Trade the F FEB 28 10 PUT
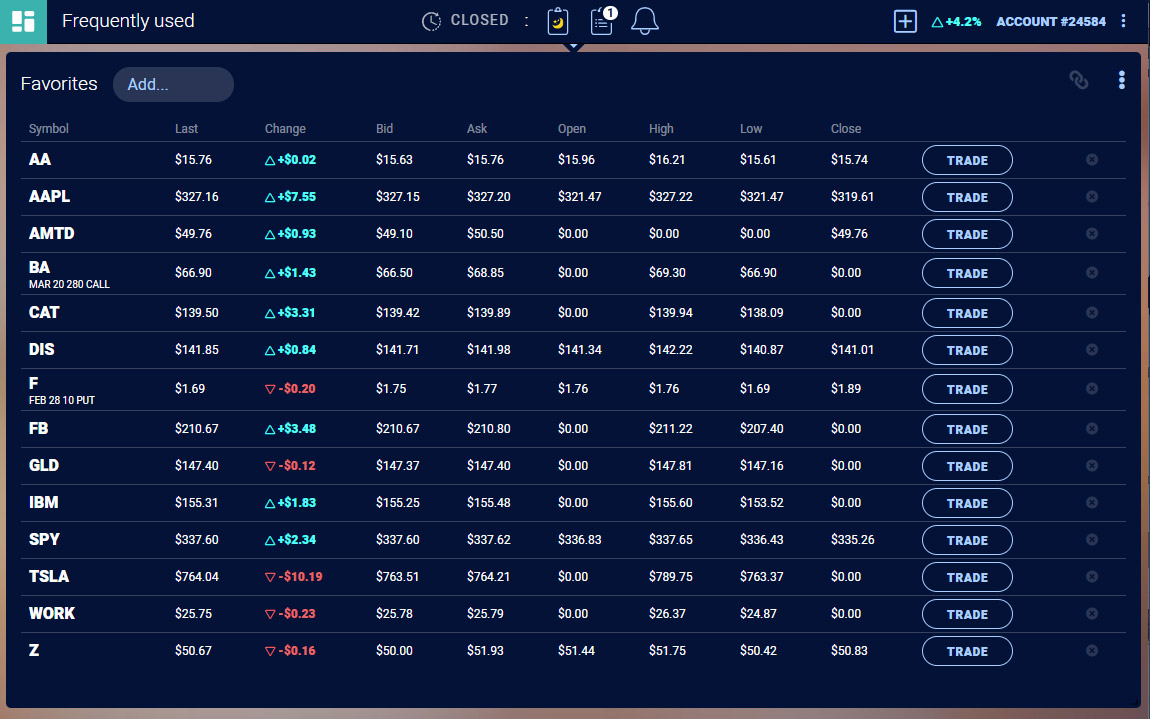The height and width of the screenshot is (719, 1150). pyautogui.click(x=967, y=389)
